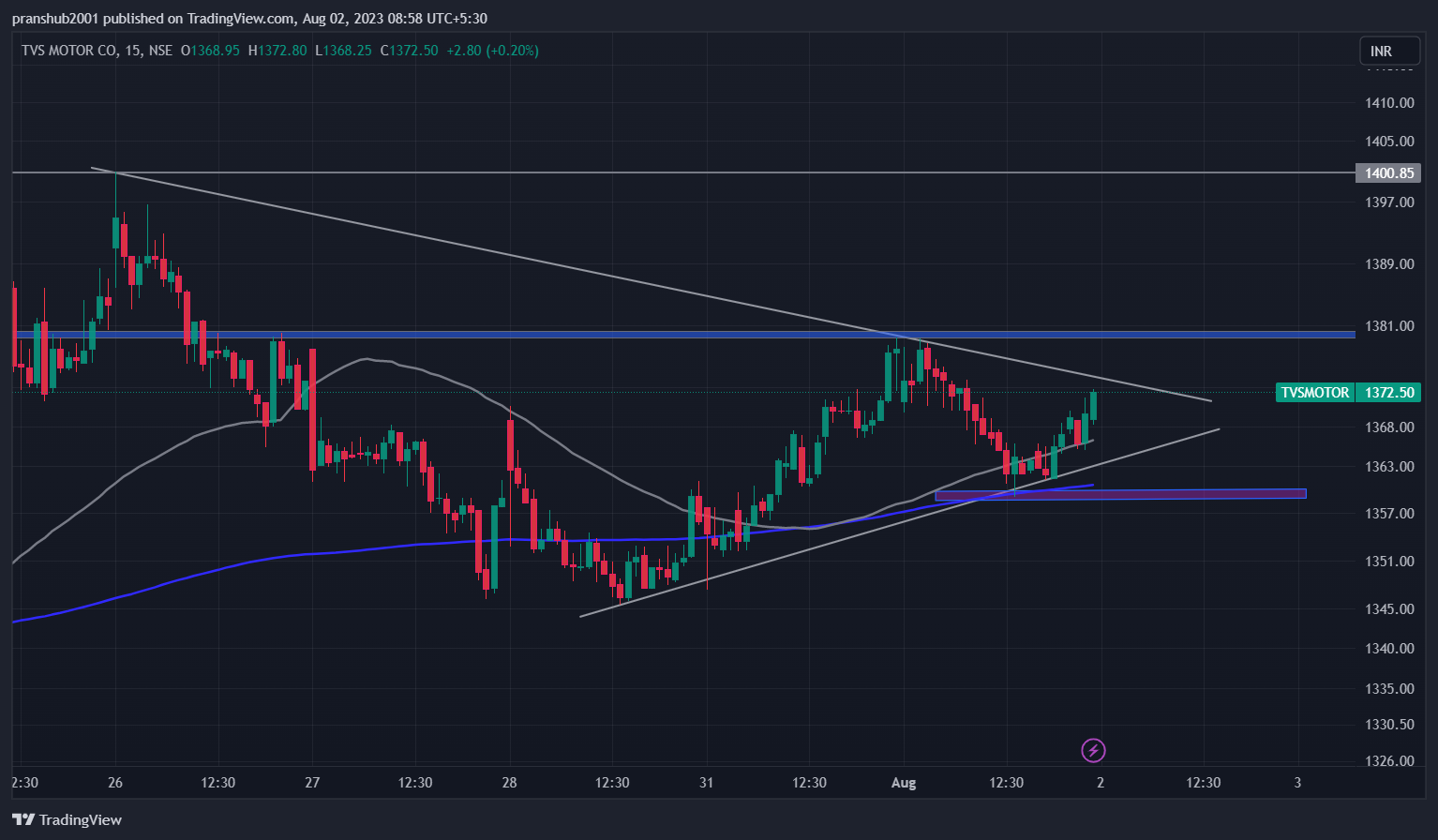Viewport: 1438px width, 840px height.
Task: Click the H1372.80 high value
Action: pos(277,51)
